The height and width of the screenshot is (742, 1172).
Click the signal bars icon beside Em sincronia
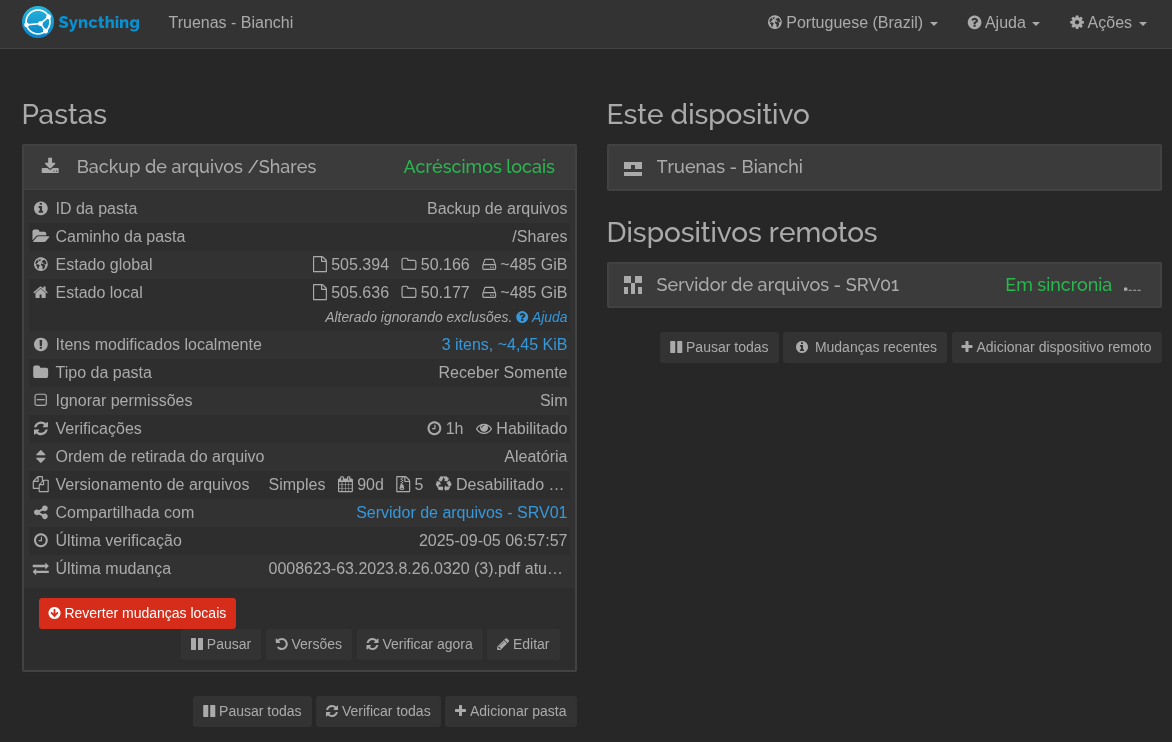click(x=1132, y=286)
